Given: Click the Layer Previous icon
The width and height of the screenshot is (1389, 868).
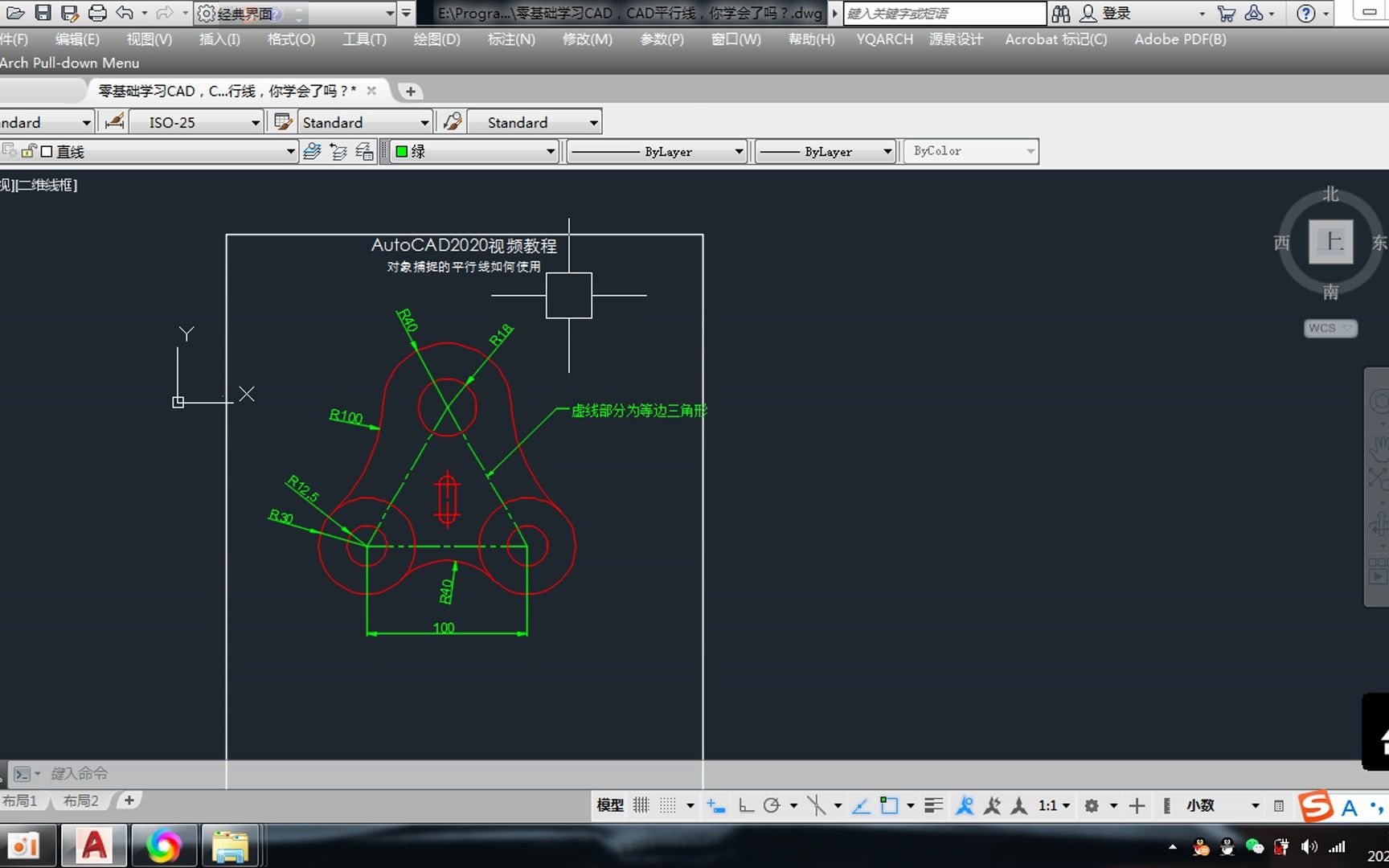Looking at the screenshot, I should click(x=338, y=151).
